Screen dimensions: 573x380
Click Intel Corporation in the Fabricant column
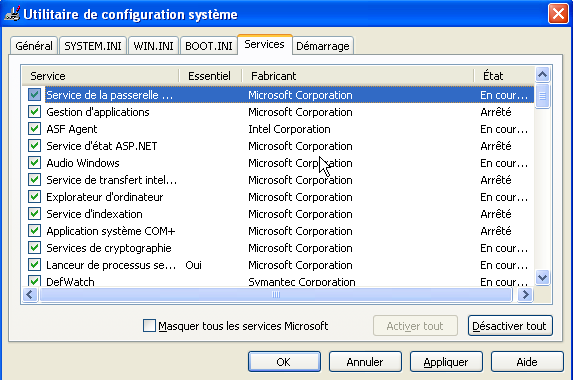[289, 129]
